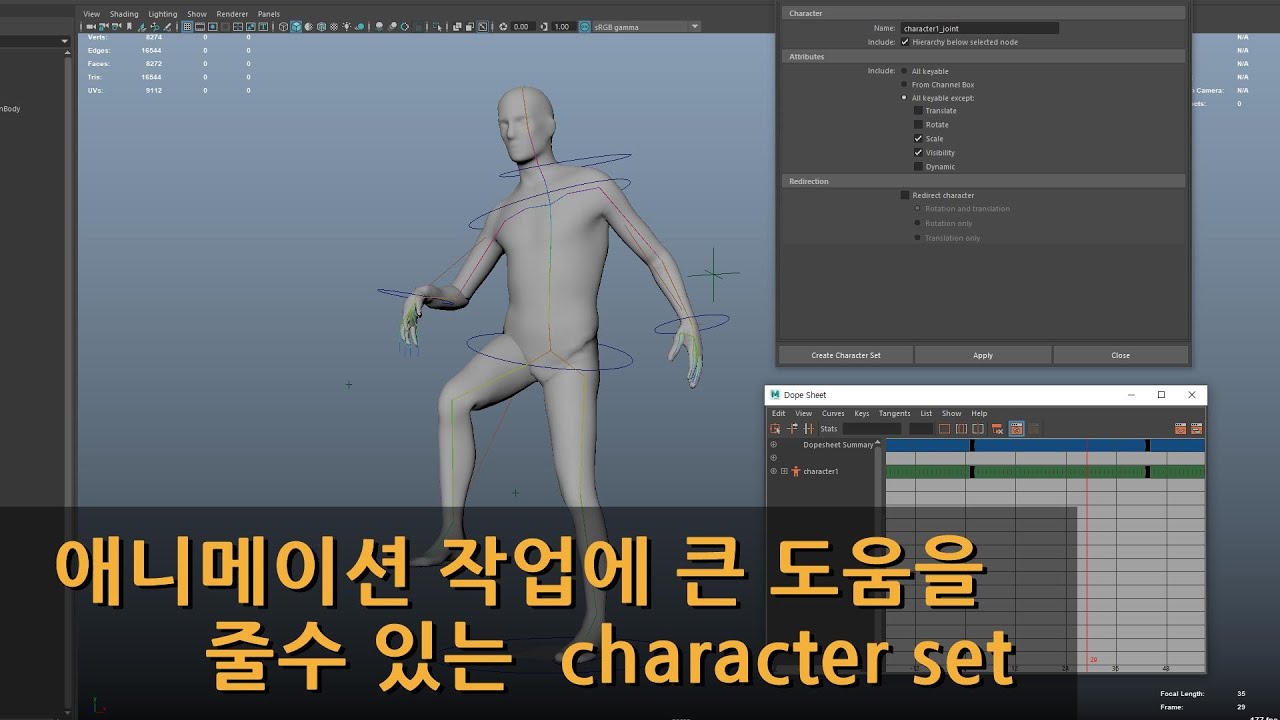Click the frame all icon in Dope Sheet
1280x720 pixels.
pos(944,429)
